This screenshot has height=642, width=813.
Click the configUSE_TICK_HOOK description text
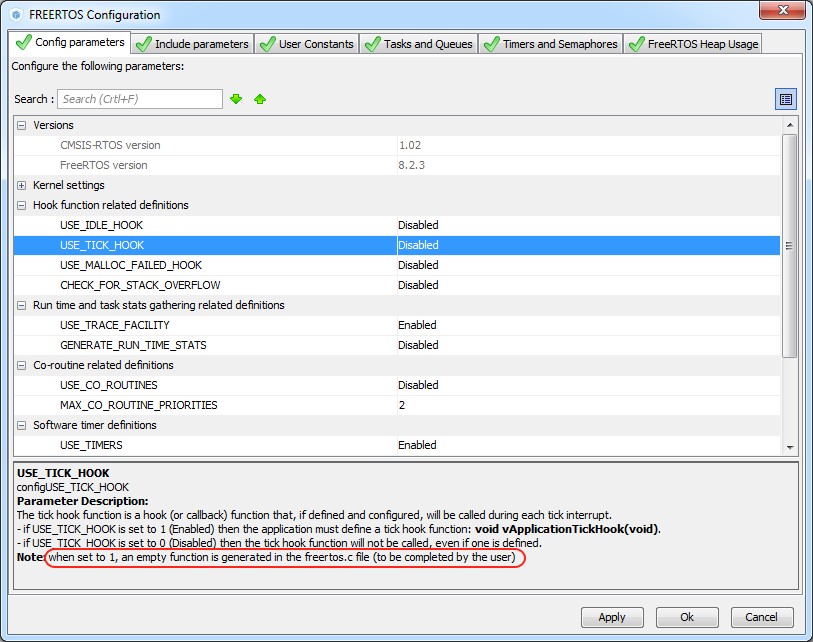tap(73, 487)
